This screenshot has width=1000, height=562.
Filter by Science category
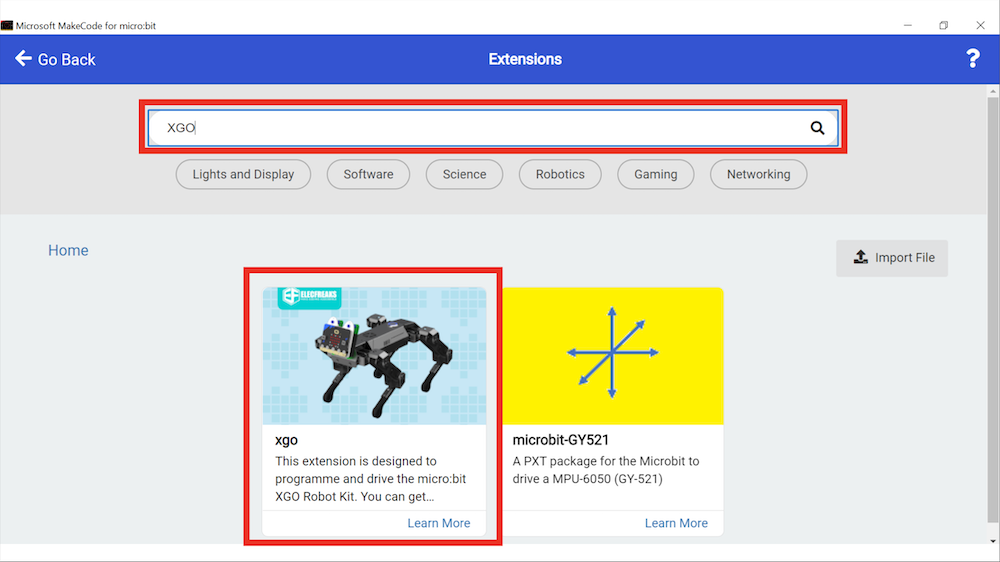464,174
